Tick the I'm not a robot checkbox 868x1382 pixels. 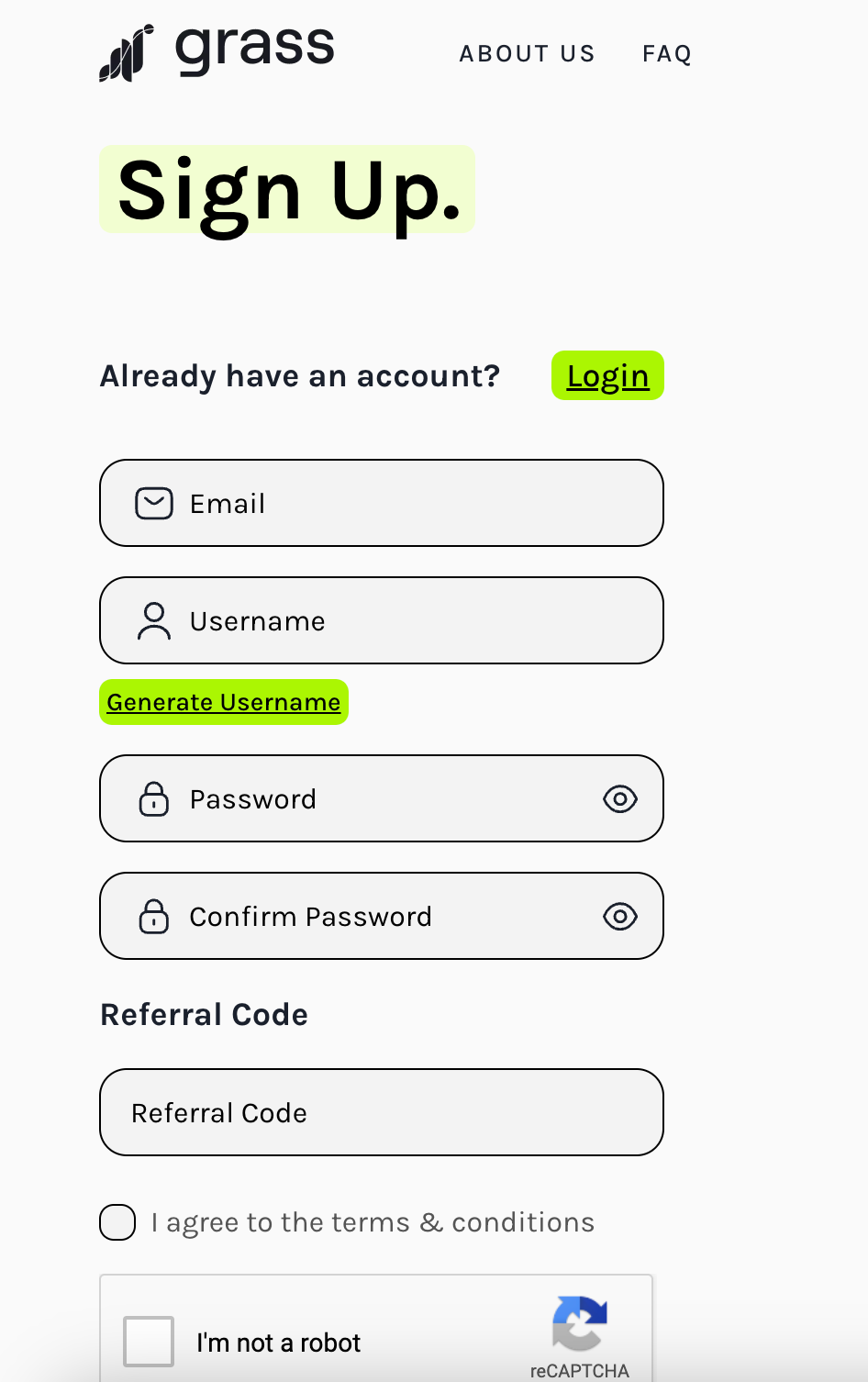[149, 1342]
